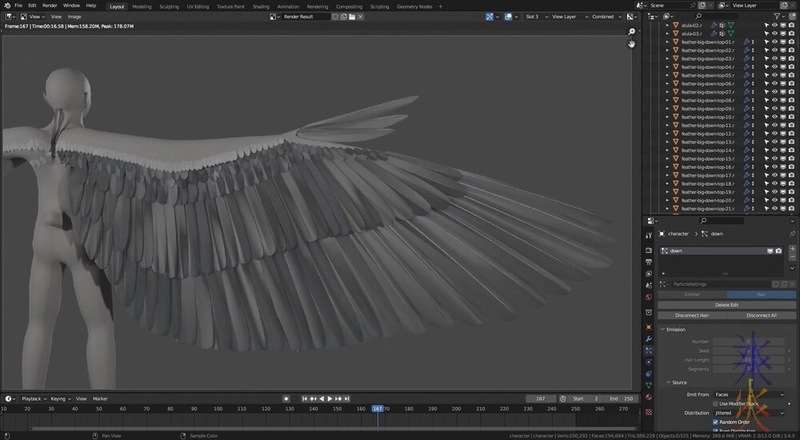
Task: Pin the properties editor with the pin icon
Action: tap(790, 233)
